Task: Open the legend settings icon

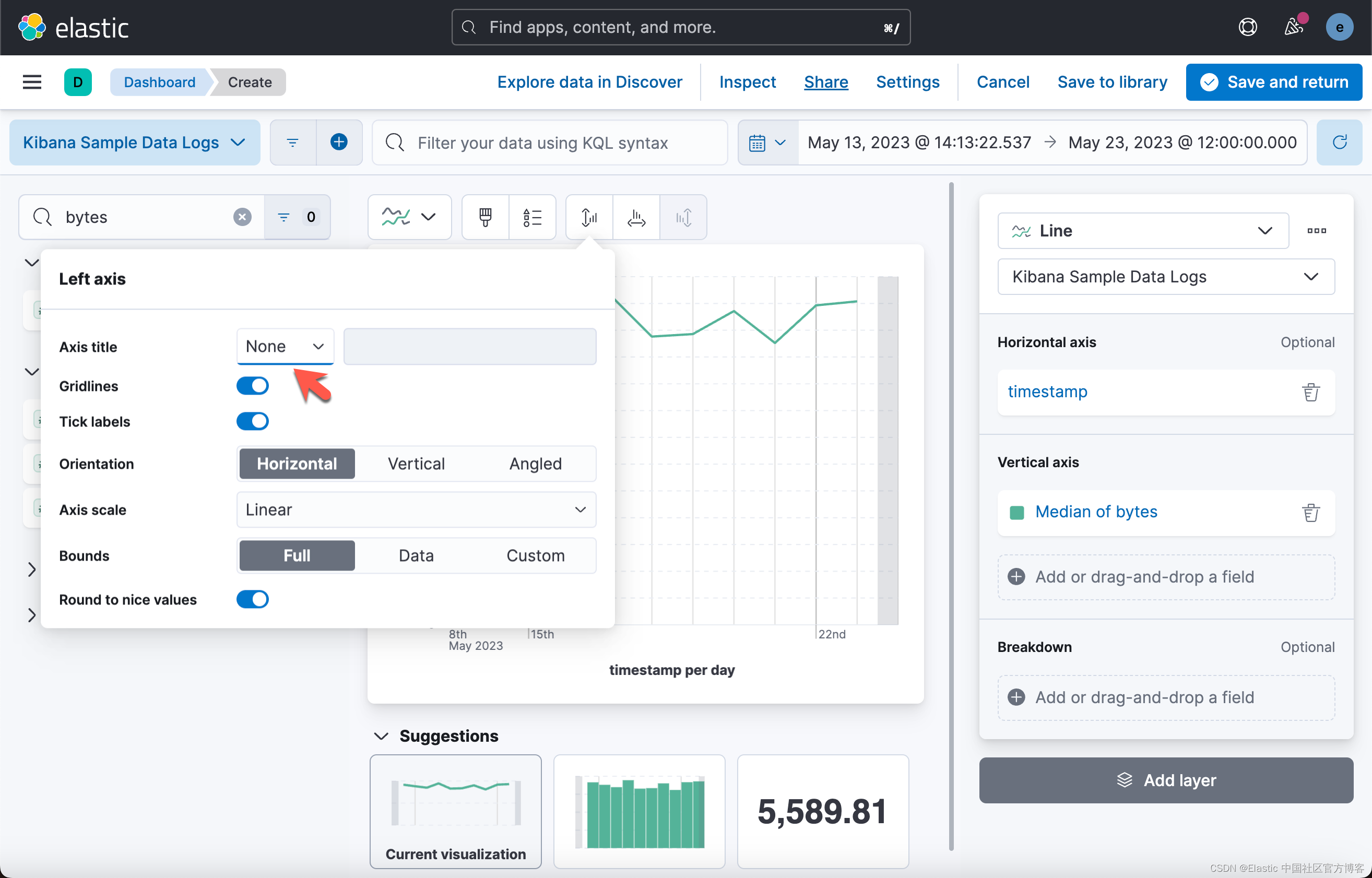Action: coord(532,217)
